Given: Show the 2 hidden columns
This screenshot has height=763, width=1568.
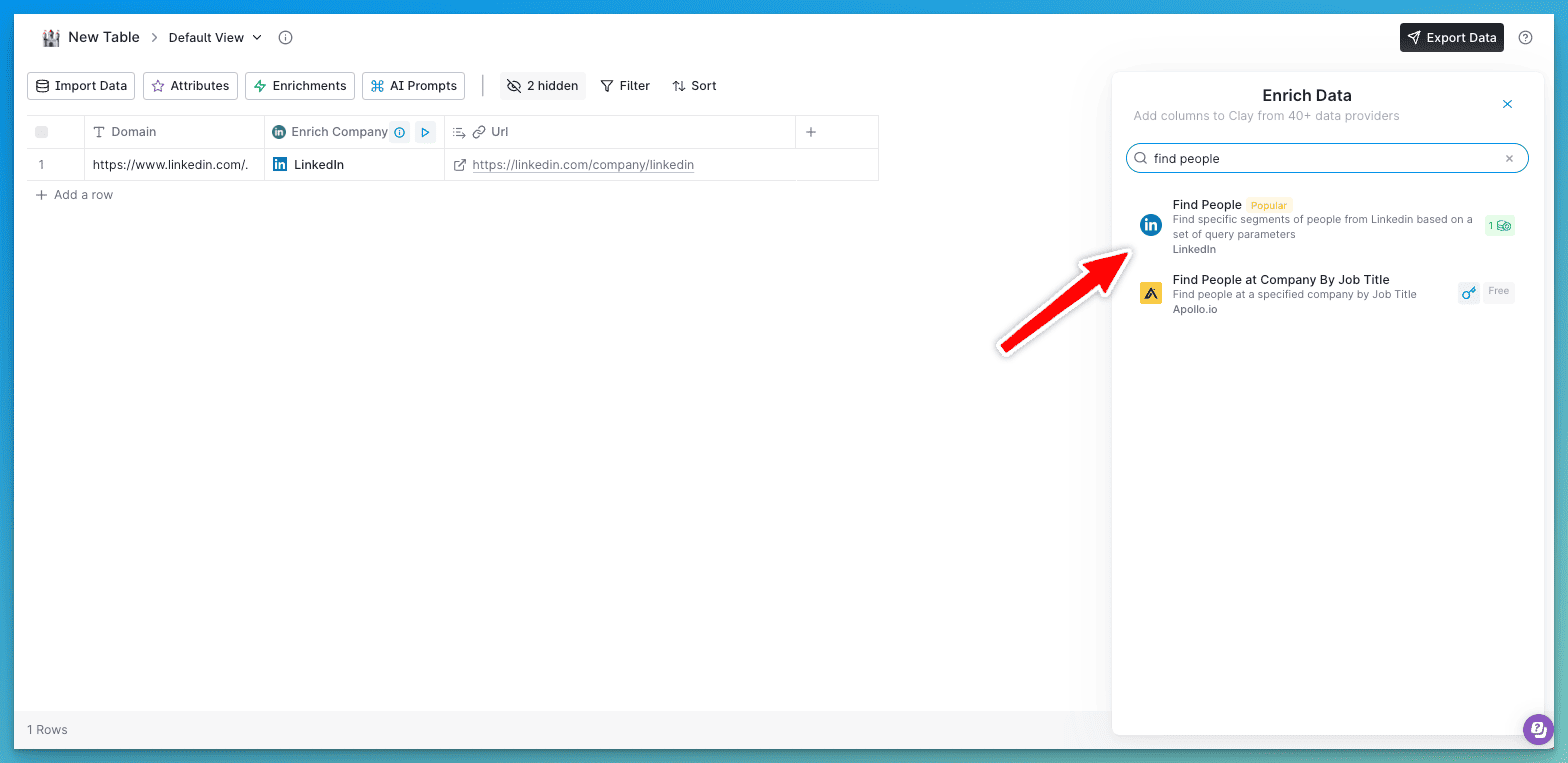Looking at the screenshot, I should [542, 86].
